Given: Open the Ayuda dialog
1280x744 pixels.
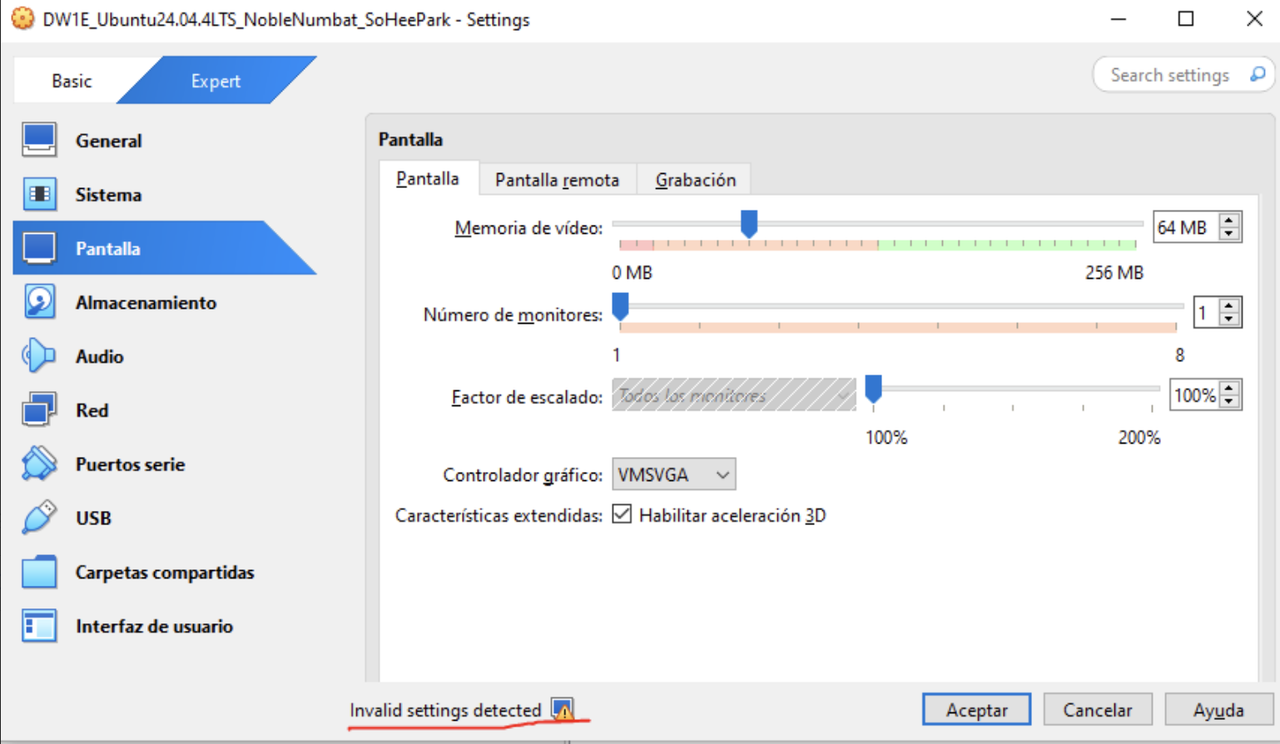Looking at the screenshot, I should point(1218,709).
